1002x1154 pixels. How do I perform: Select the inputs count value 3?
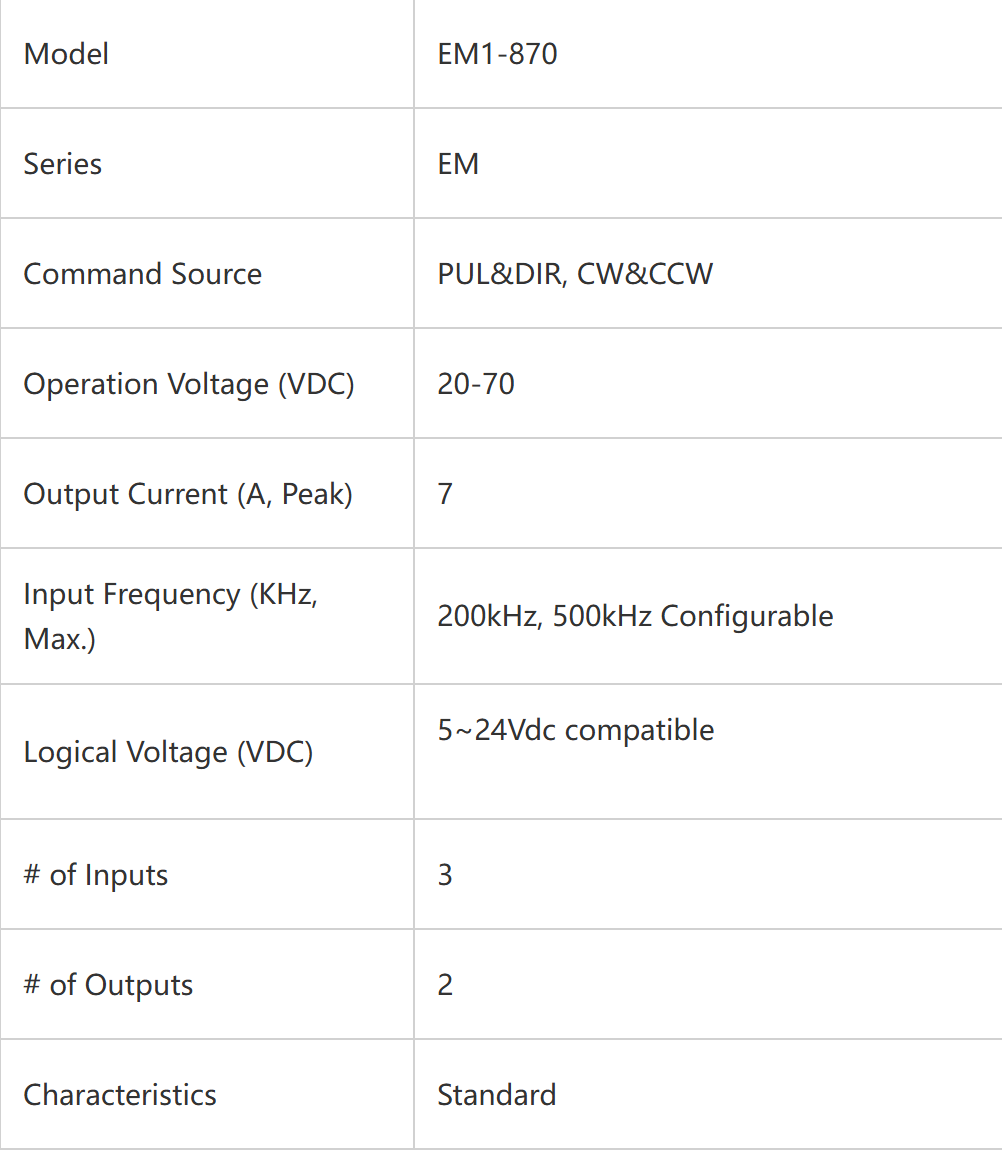(x=445, y=875)
